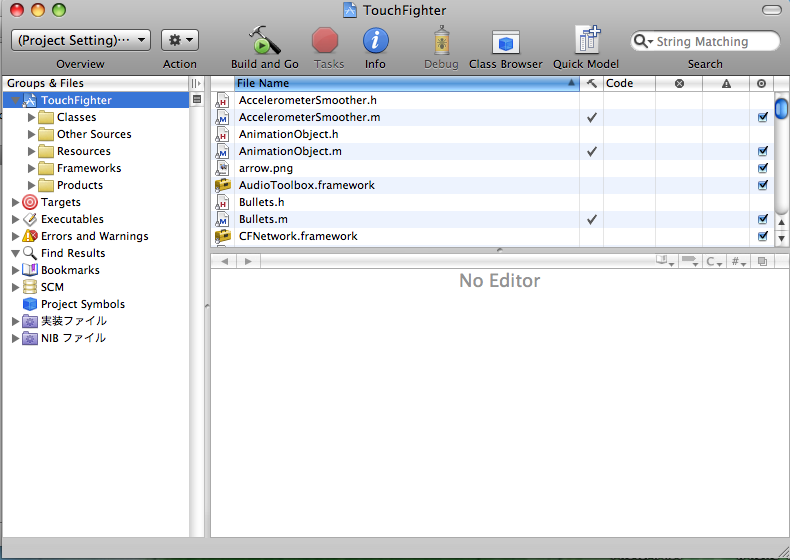
Task: Click the breakpoints popup in editor bar
Action: tap(689, 261)
